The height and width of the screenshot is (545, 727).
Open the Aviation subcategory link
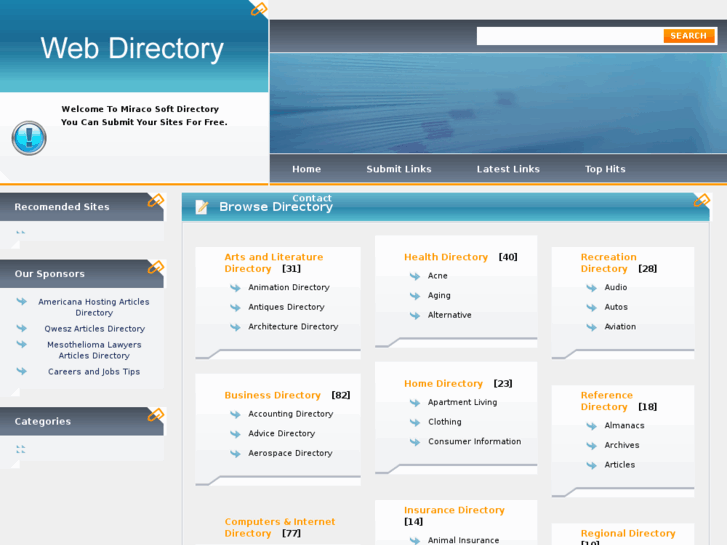click(x=620, y=327)
